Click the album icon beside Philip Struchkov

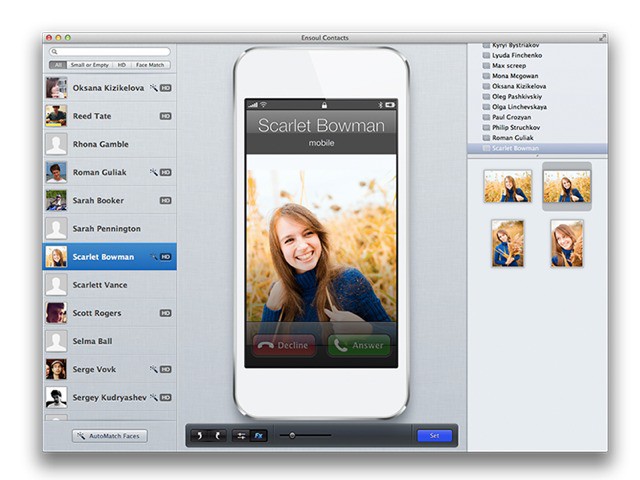click(486, 127)
